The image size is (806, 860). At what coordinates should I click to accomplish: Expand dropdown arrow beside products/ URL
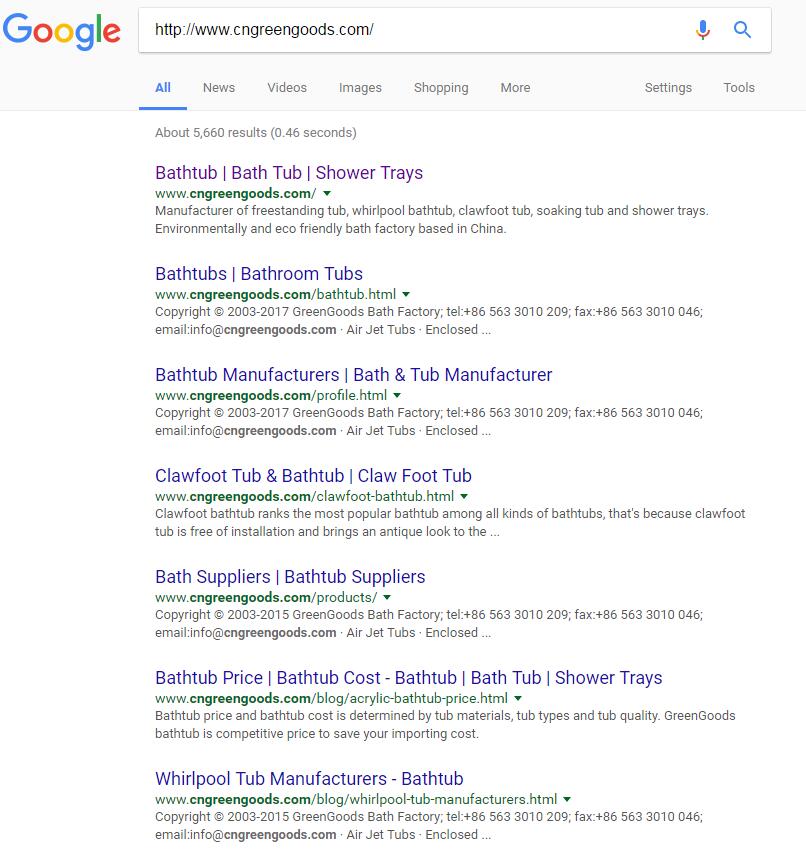coord(387,597)
